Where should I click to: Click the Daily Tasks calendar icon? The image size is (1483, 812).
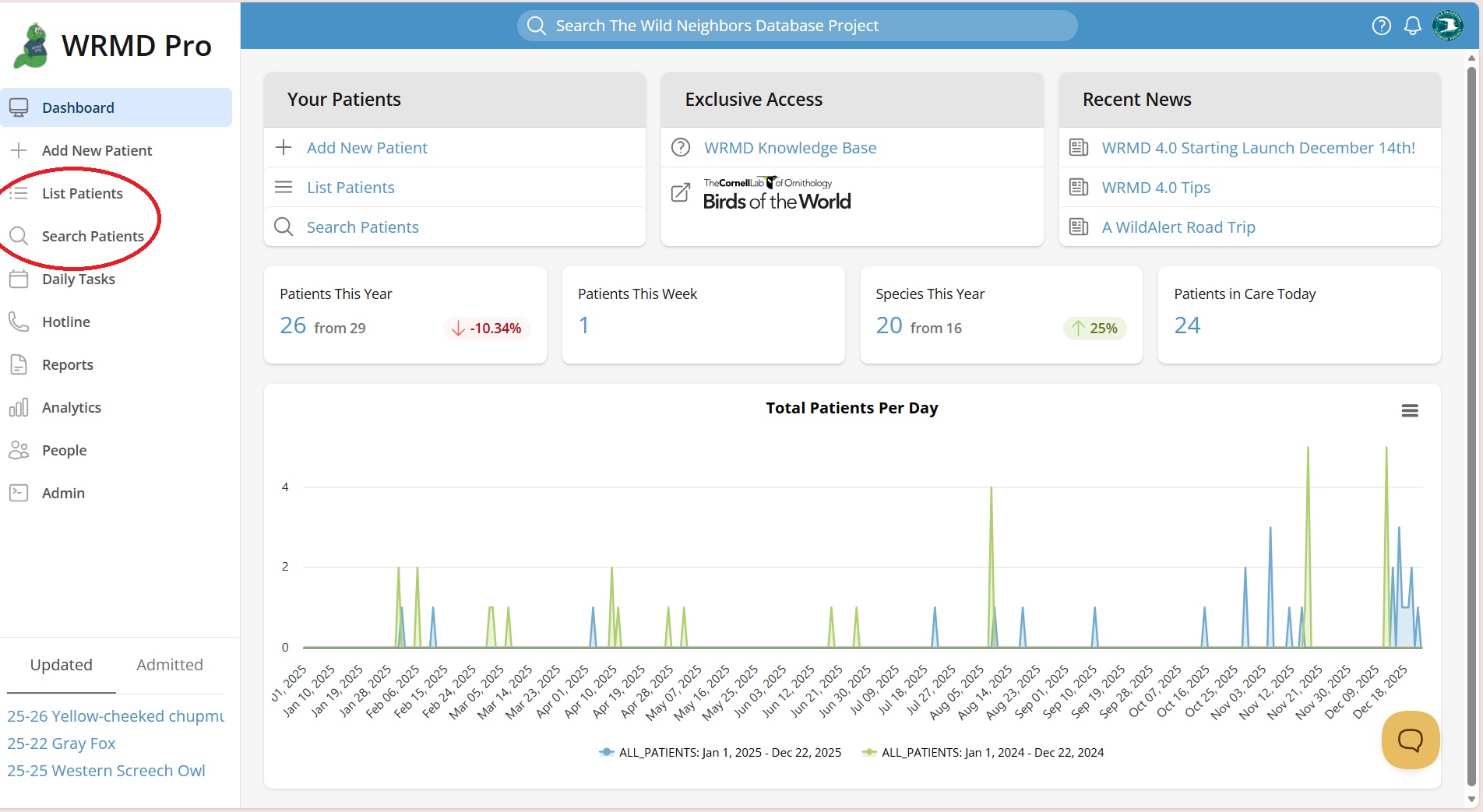(19, 279)
